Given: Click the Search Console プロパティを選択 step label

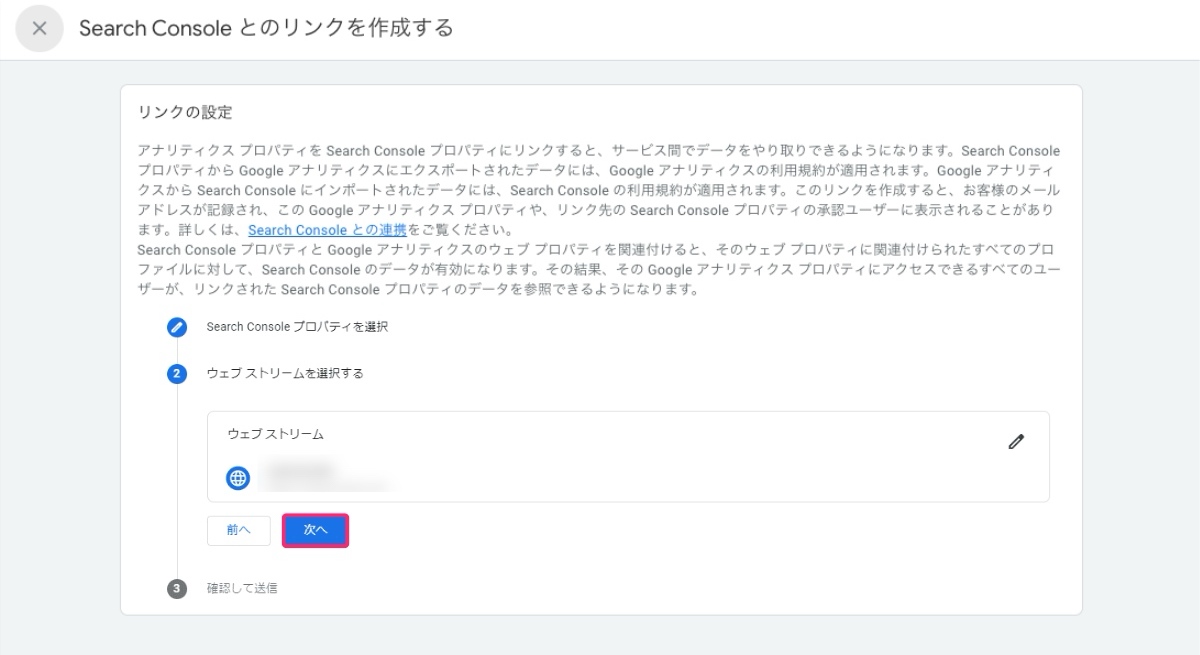Looking at the screenshot, I should click(297, 326).
